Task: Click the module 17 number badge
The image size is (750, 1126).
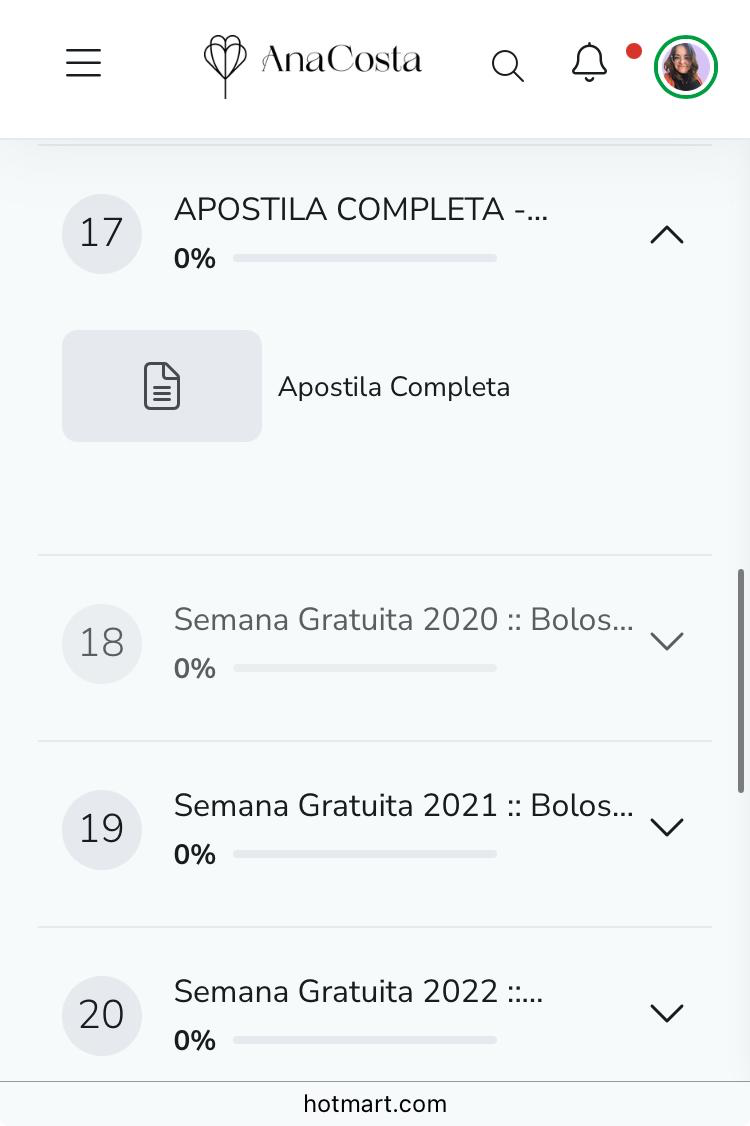Action: point(102,233)
